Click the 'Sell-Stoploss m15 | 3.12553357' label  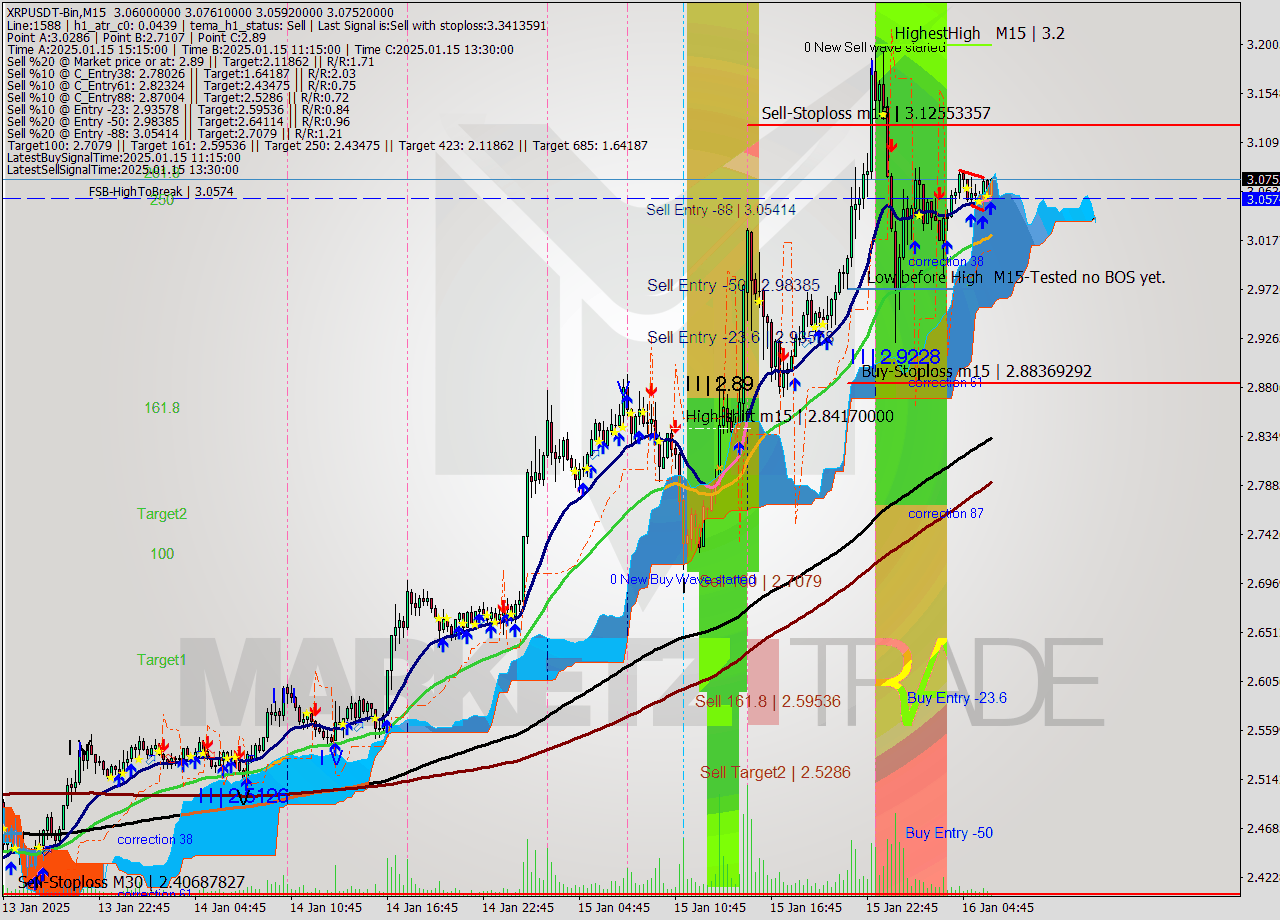point(876,113)
